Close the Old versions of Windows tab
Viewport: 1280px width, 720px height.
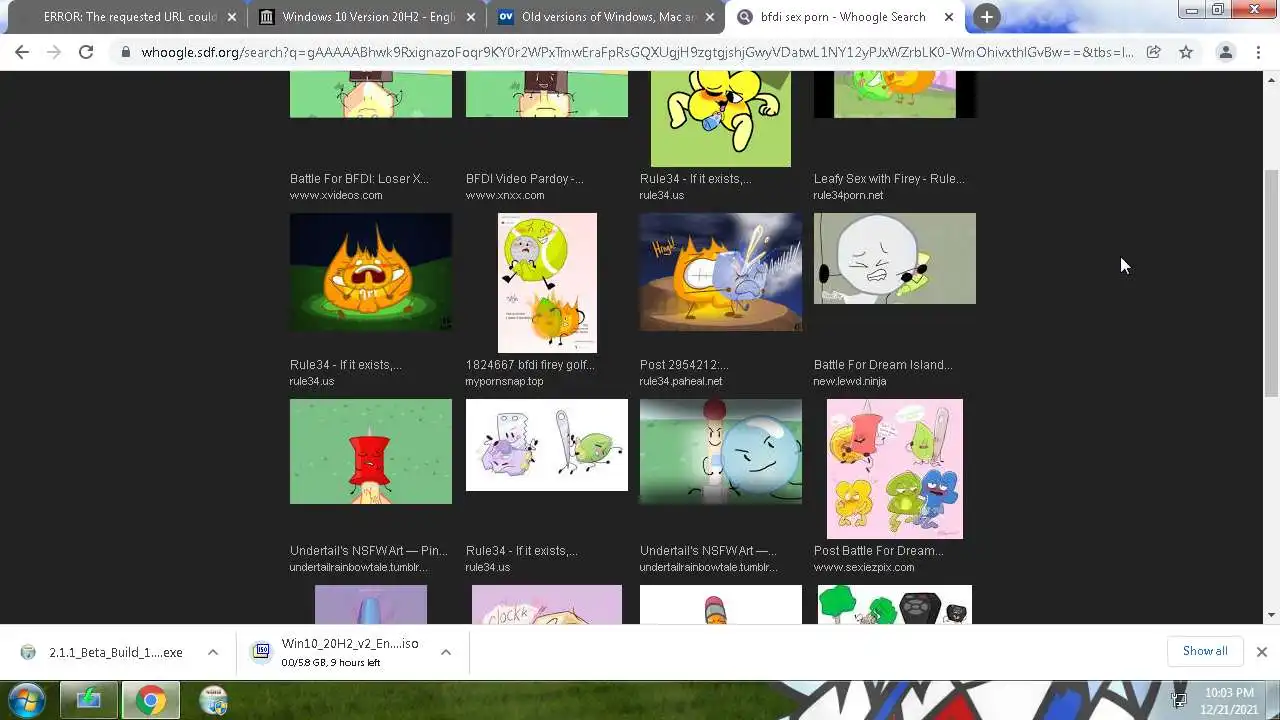click(x=711, y=17)
